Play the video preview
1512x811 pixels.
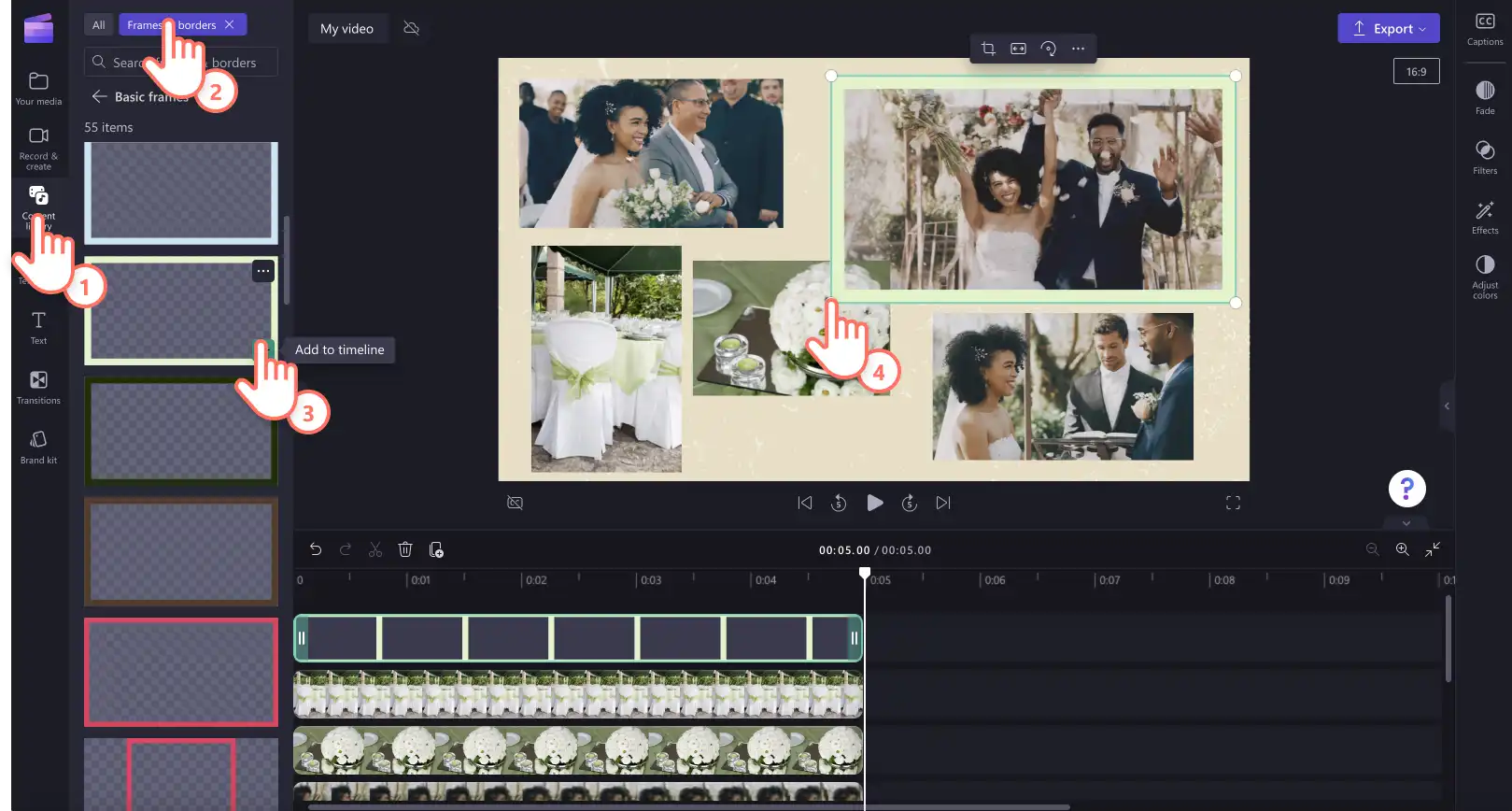(x=874, y=503)
